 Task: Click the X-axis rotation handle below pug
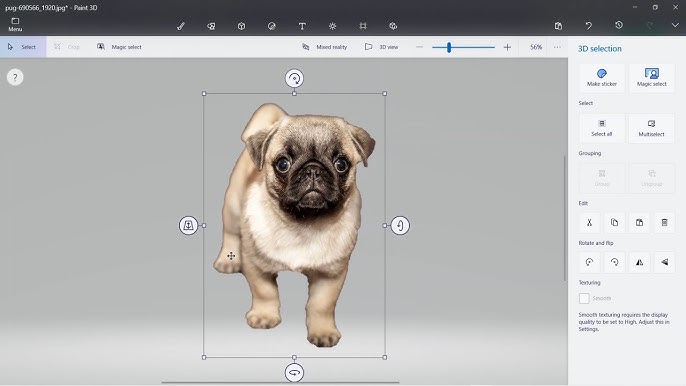(294, 373)
